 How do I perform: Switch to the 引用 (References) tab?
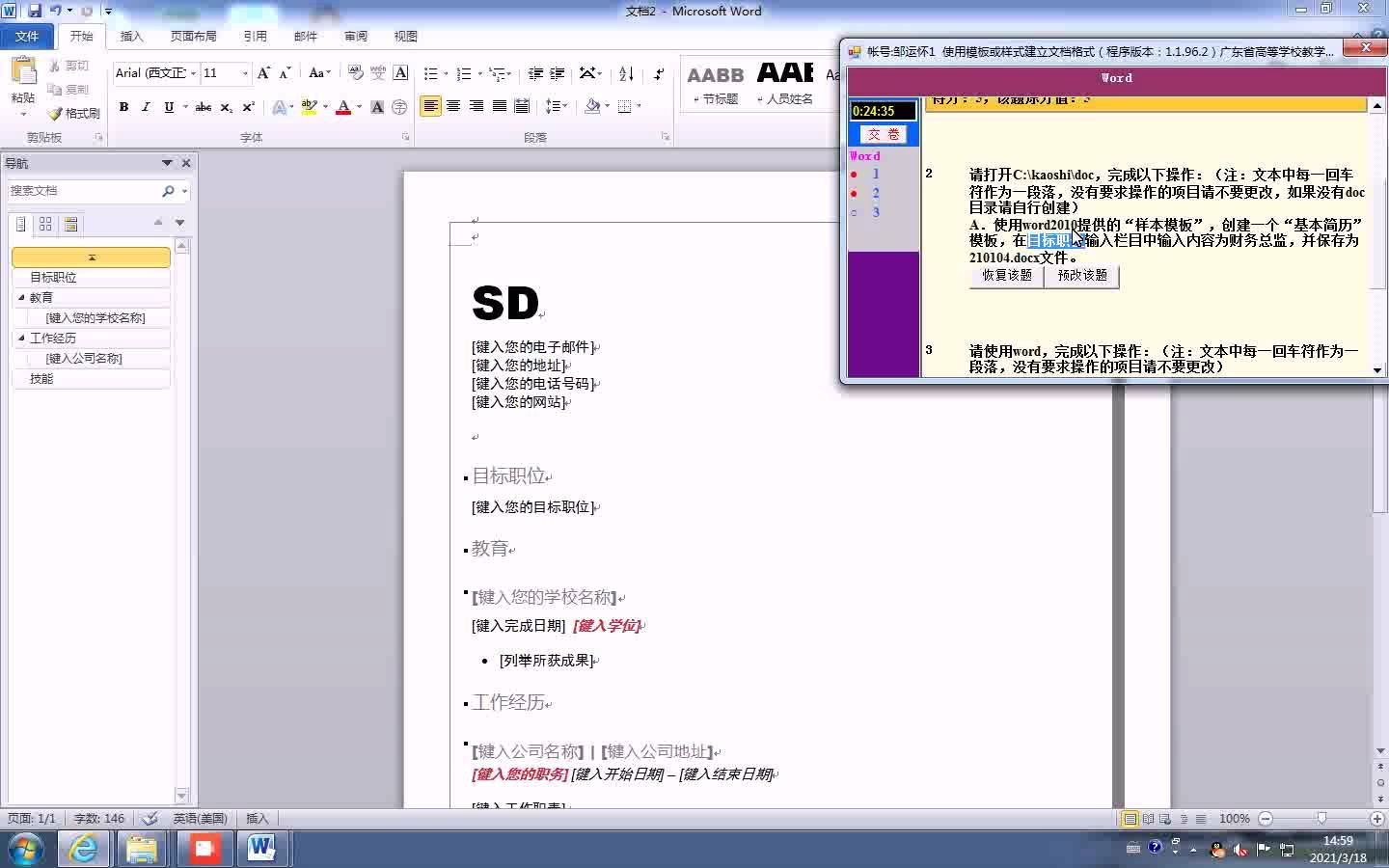click(255, 36)
